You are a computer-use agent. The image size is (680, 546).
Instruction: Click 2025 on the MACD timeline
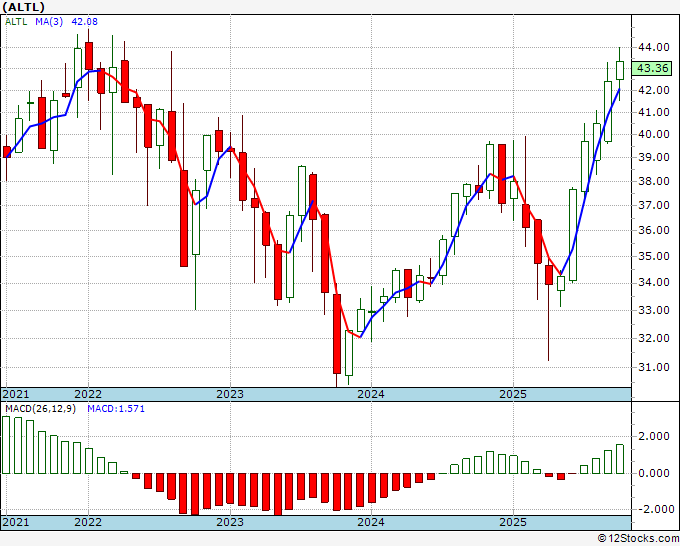click(513, 522)
